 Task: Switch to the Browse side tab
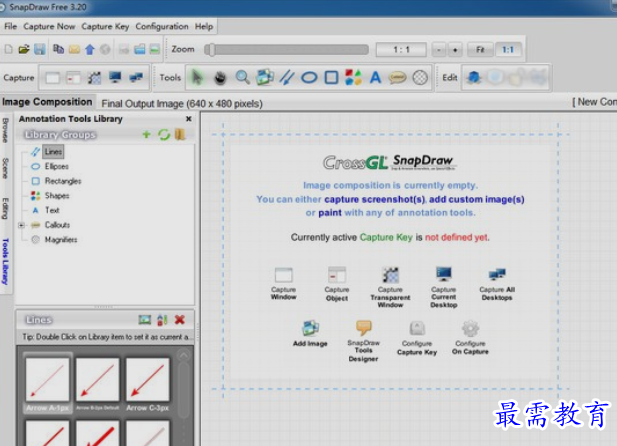pyautogui.click(x=5, y=130)
